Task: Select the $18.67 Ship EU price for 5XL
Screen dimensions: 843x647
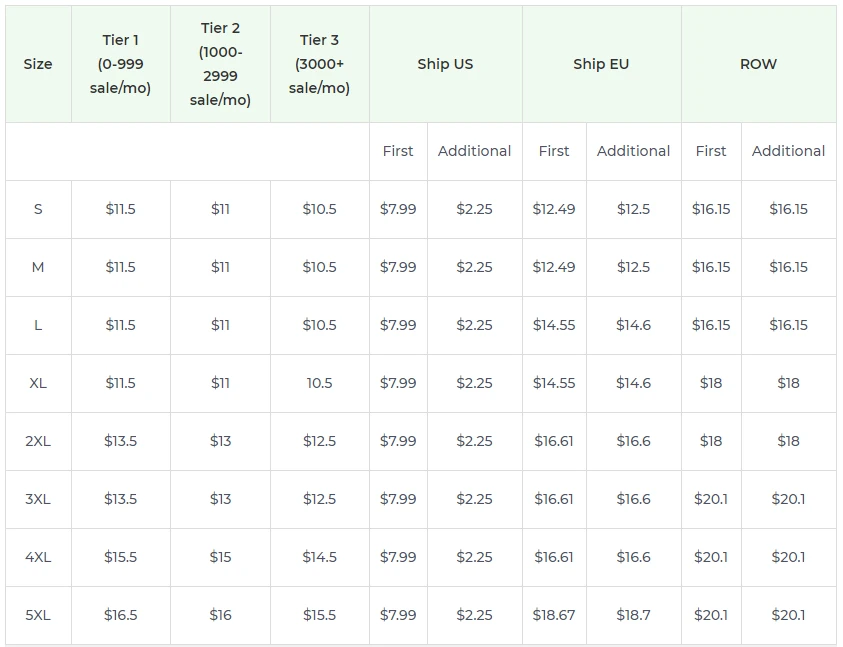Action: [x=553, y=615]
